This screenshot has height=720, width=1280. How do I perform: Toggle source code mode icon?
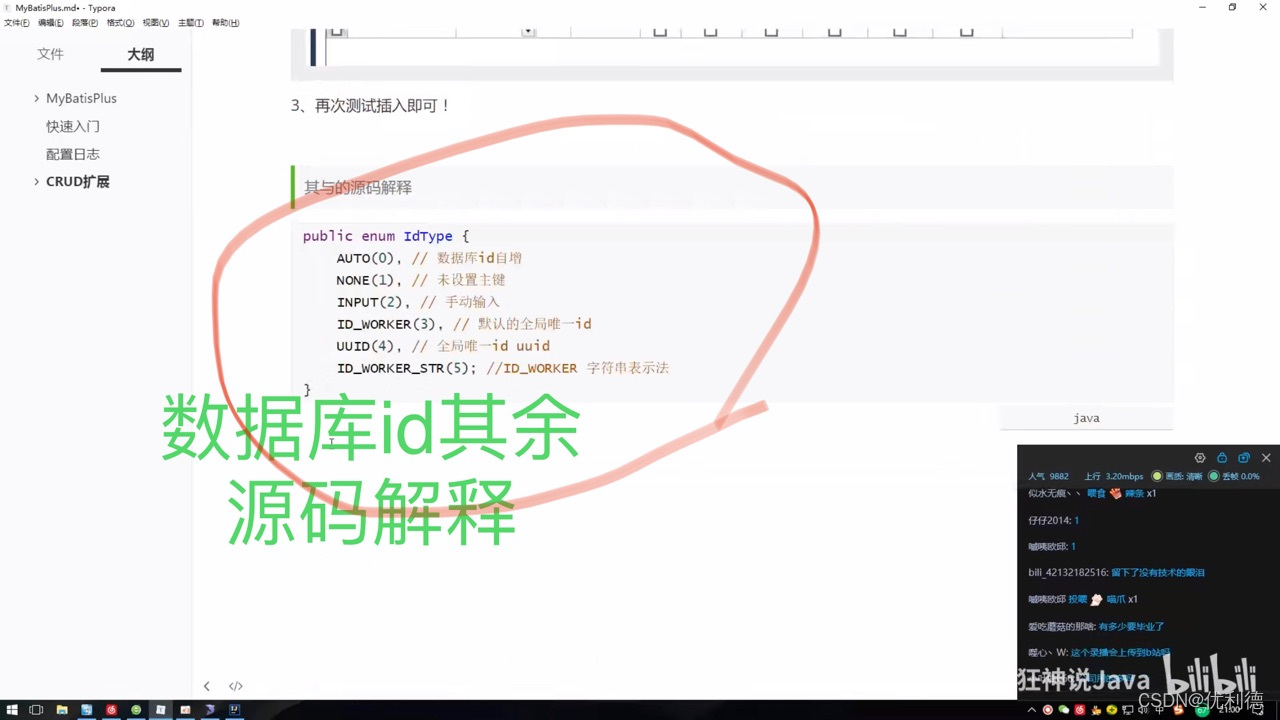coord(236,686)
